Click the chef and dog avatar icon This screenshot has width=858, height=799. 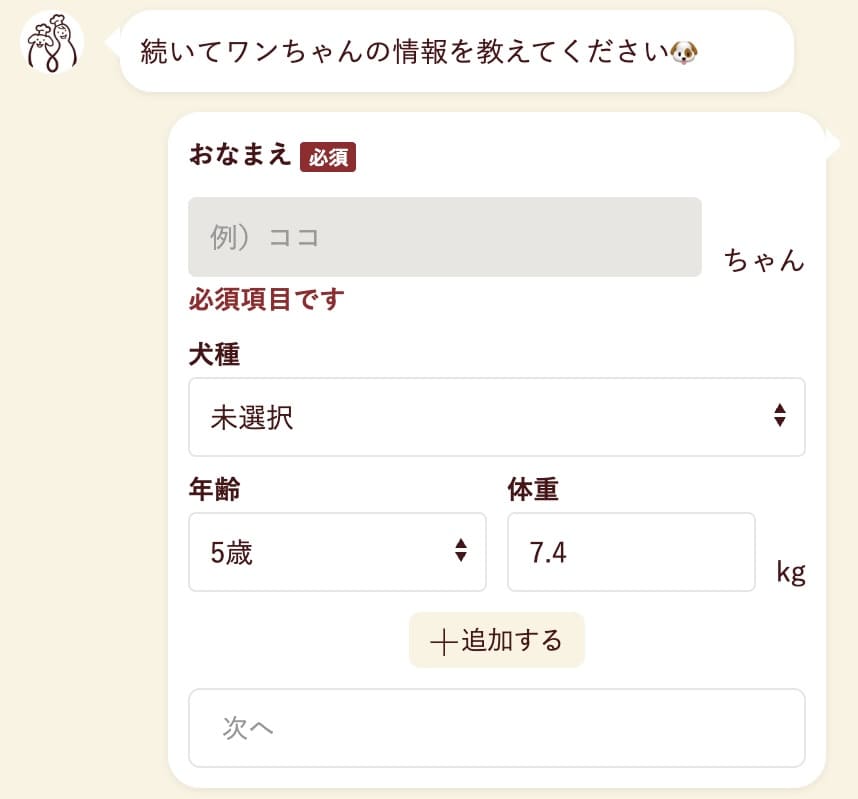coord(52,44)
